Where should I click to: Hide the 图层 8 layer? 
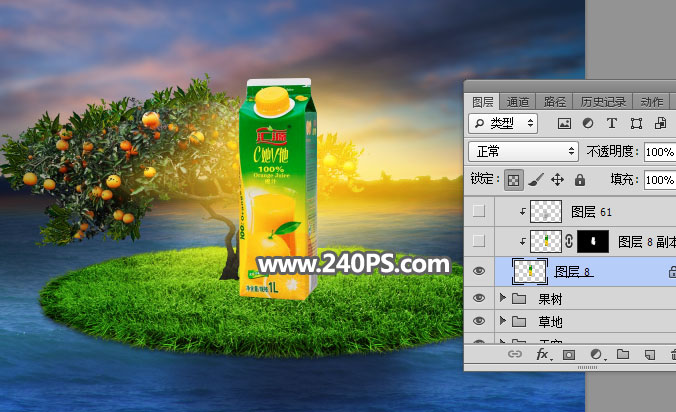[x=479, y=269]
